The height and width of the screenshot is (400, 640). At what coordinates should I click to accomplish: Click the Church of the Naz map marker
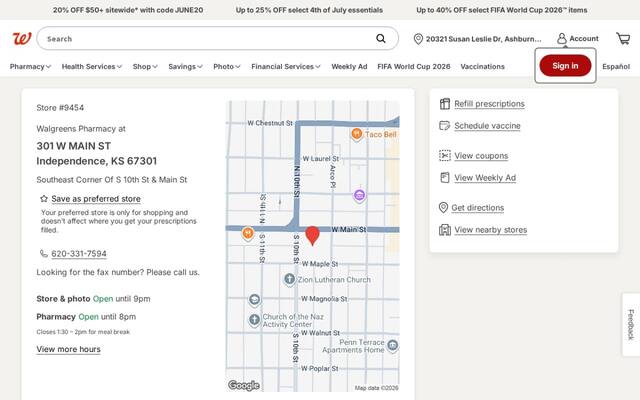pos(254,320)
